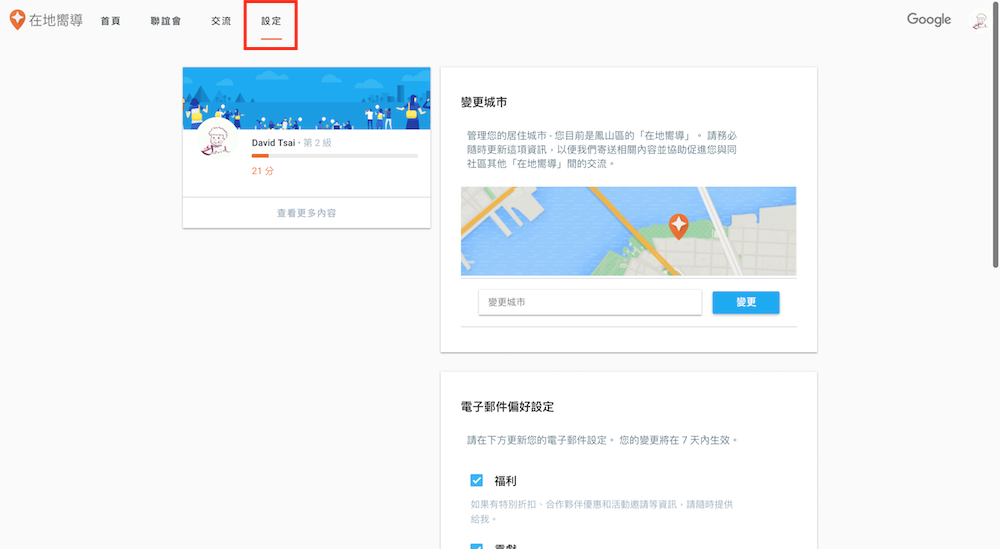This screenshot has width=1000, height=549.
Task: Click the 查看更多內容 link
Action: pyautogui.click(x=306, y=213)
